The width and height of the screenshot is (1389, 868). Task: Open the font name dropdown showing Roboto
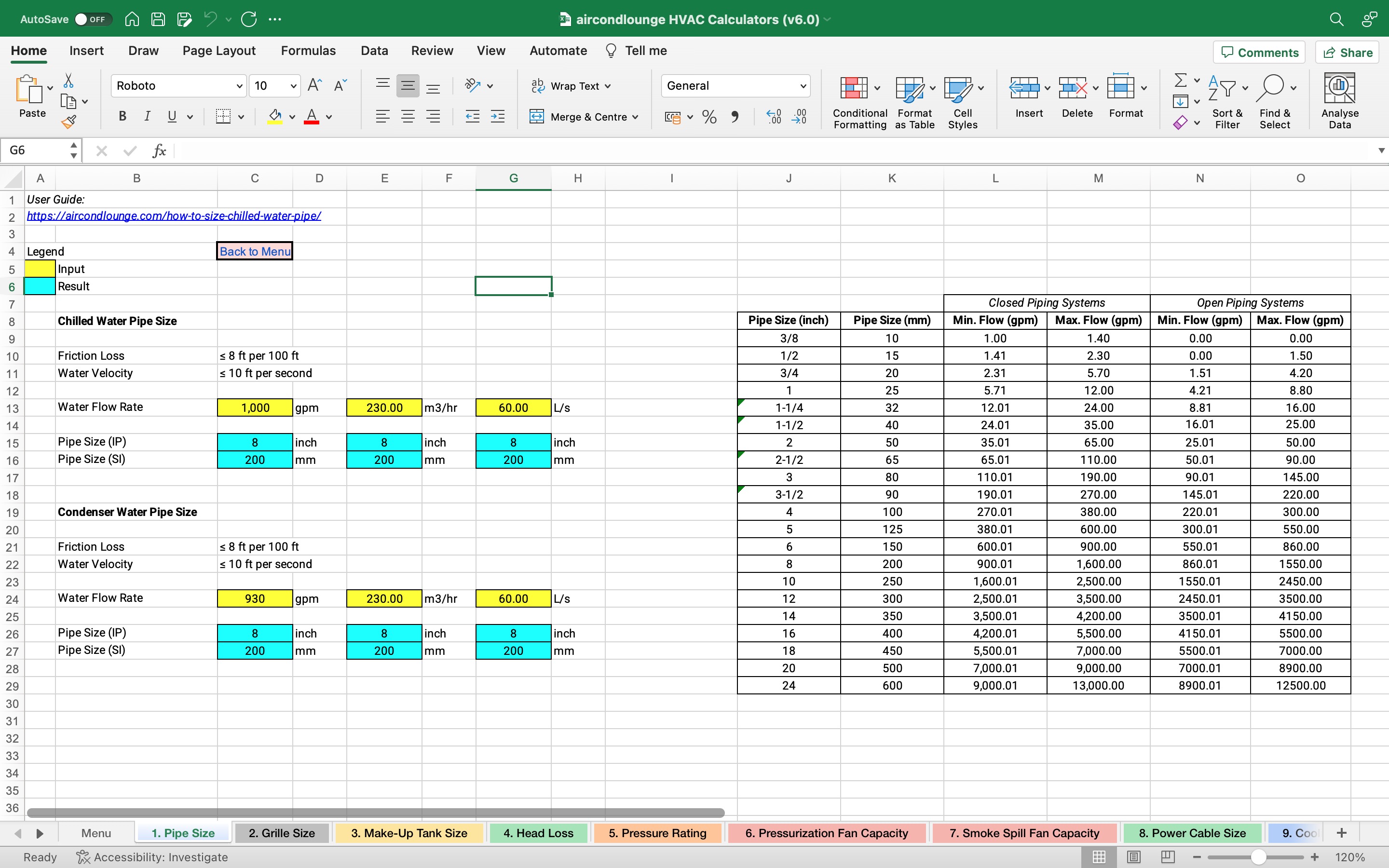(239, 86)
